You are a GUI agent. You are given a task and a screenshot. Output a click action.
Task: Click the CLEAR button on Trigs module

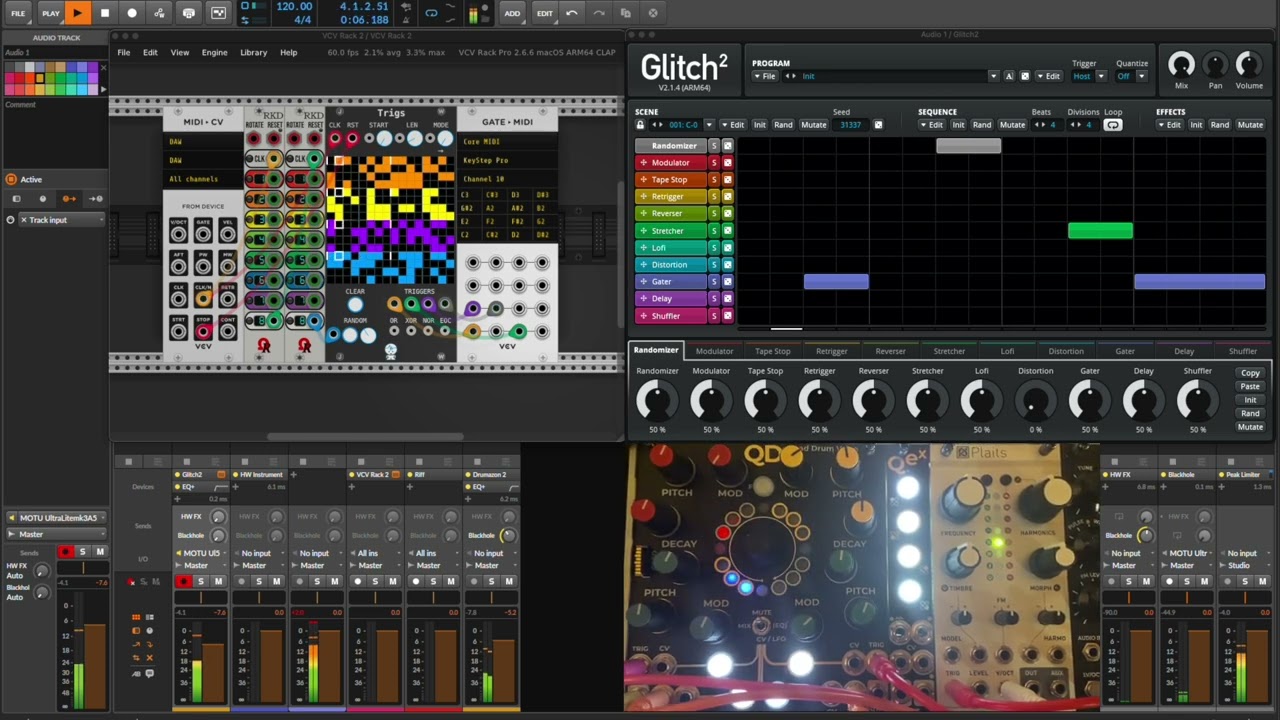[355, 303]
